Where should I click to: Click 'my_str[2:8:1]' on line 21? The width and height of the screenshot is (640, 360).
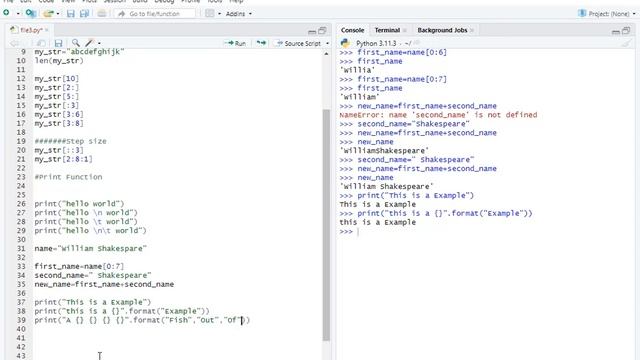coord(63,159)
